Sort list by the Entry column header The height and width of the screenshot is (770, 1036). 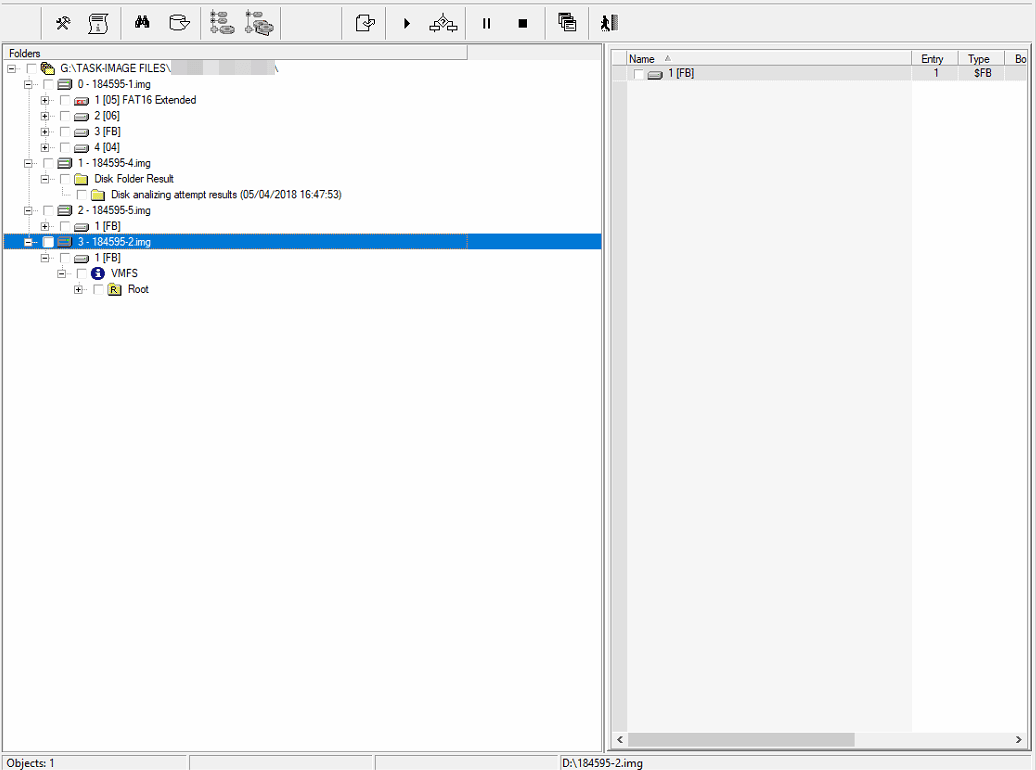click(934, 59)
